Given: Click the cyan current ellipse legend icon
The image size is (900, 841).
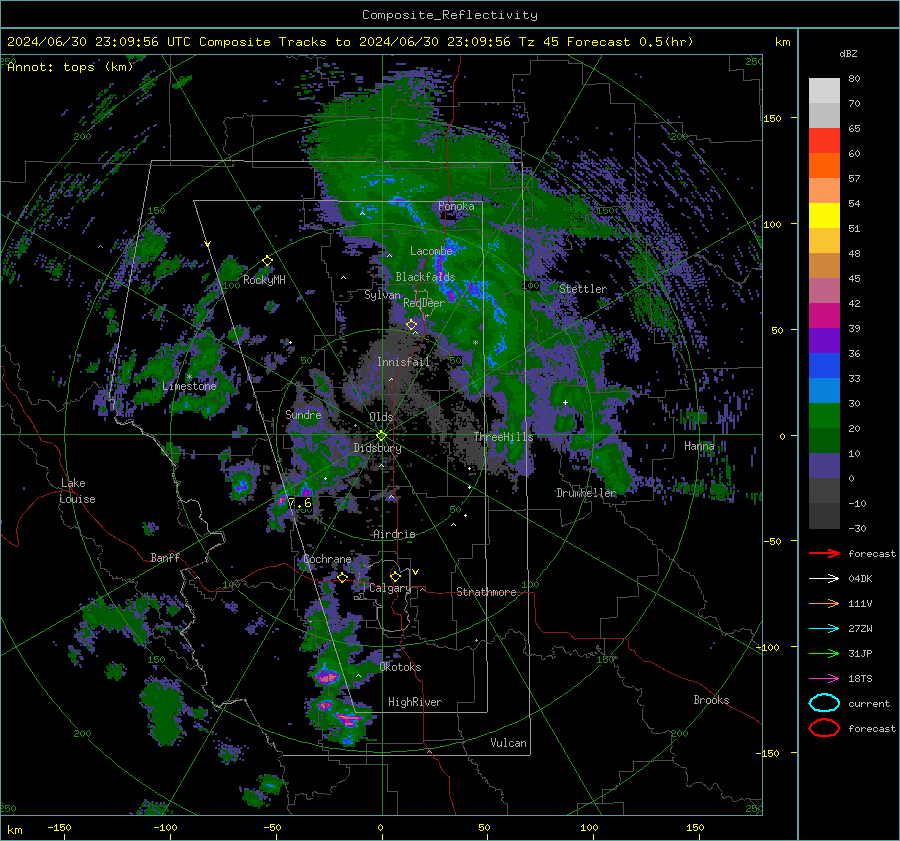Looking at the screenshot, I should tap(824, 703).
